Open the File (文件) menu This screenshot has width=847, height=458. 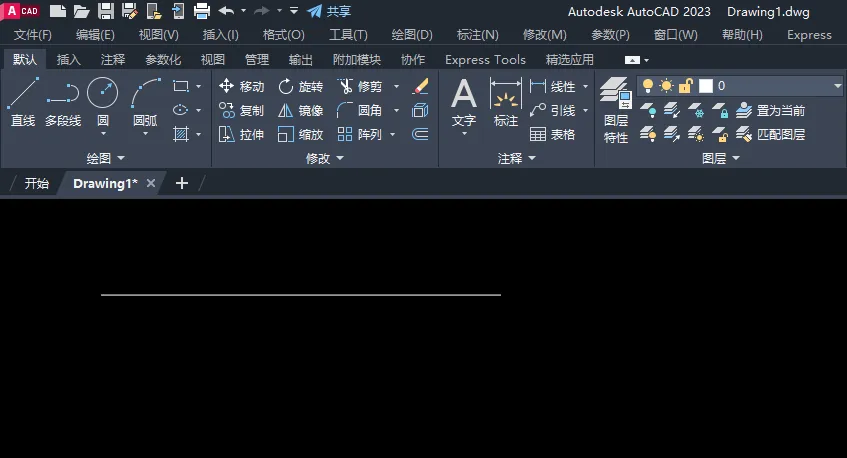pos(32,35)
